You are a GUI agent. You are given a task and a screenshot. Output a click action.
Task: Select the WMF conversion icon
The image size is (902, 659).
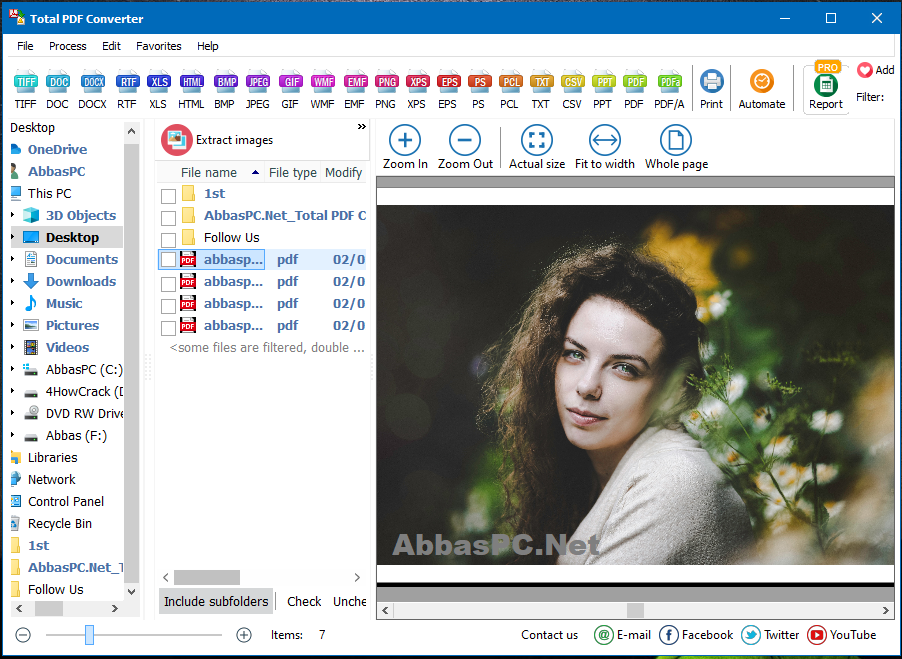(x=323, y=90)
